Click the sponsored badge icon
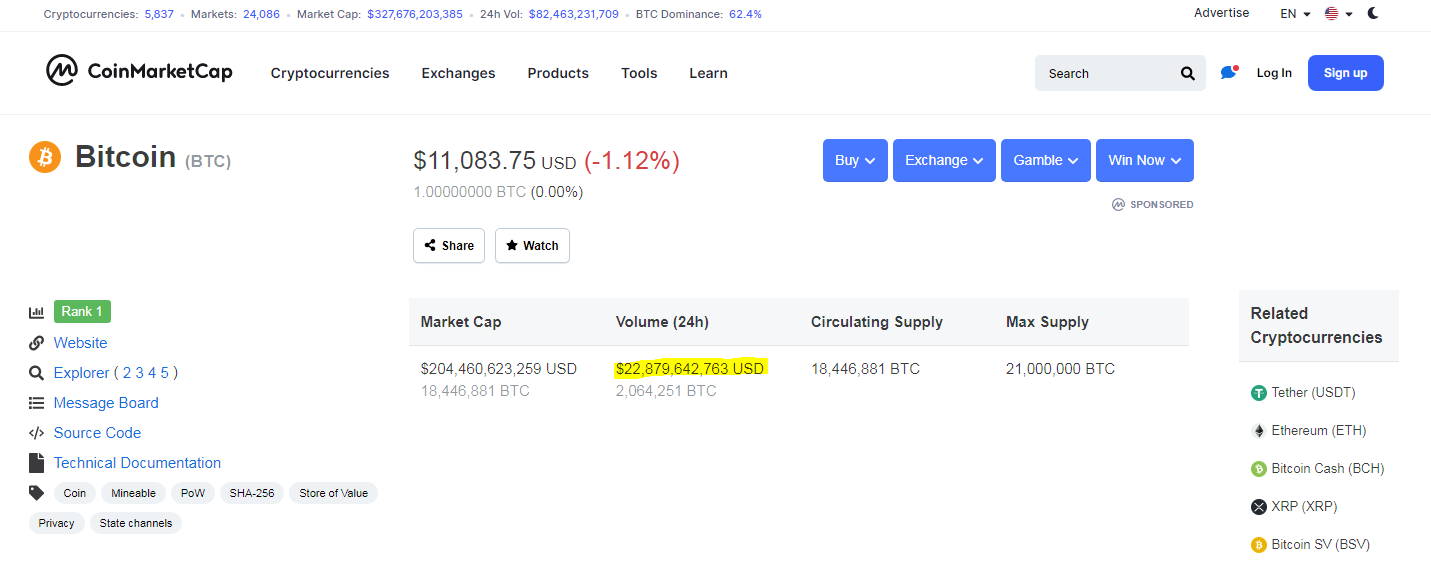 point(1118,204)
